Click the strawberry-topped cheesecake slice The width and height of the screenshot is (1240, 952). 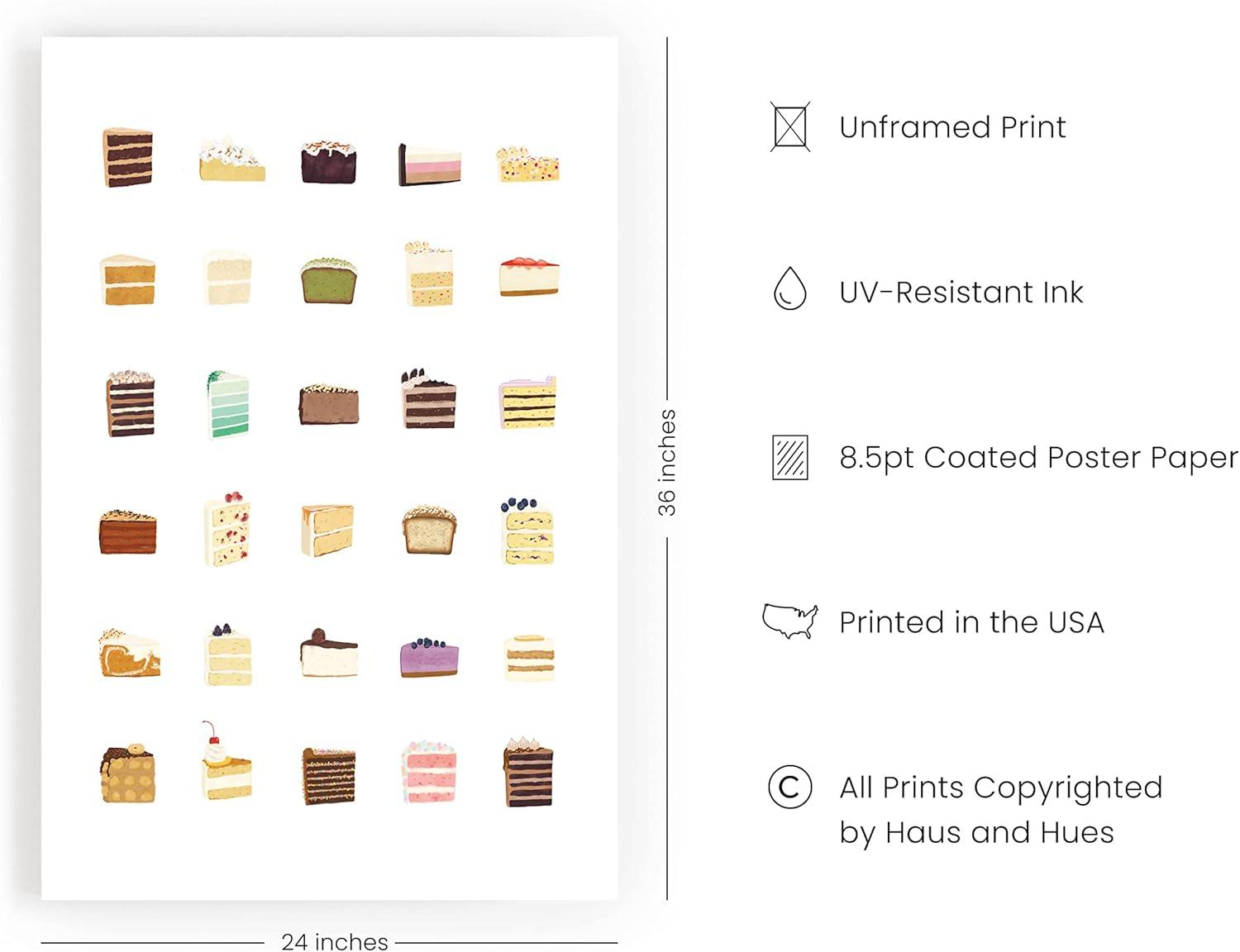click(x=529, y=276)
